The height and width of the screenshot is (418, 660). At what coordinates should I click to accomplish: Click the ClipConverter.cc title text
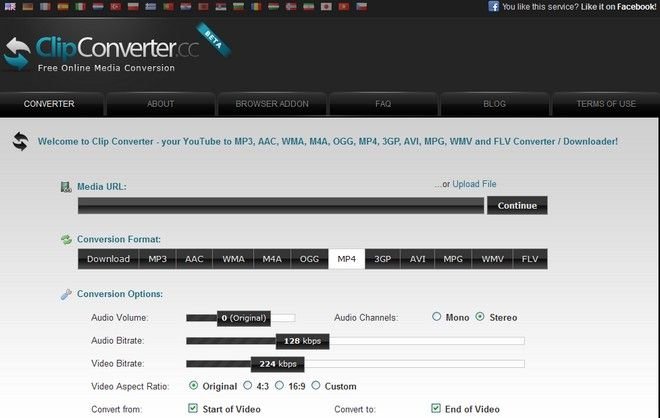click(117, 48)
